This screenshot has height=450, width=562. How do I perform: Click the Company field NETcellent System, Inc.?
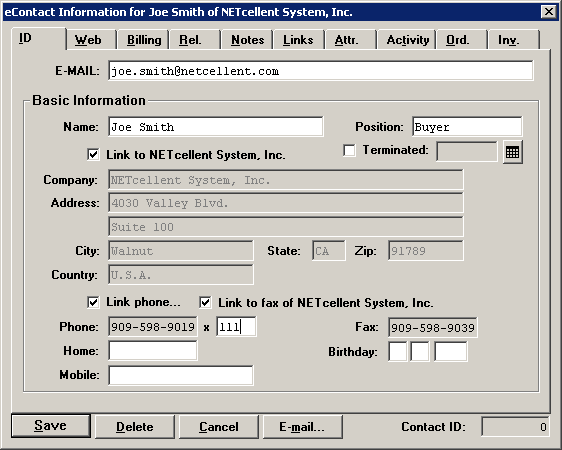click(x=286, y=180)
